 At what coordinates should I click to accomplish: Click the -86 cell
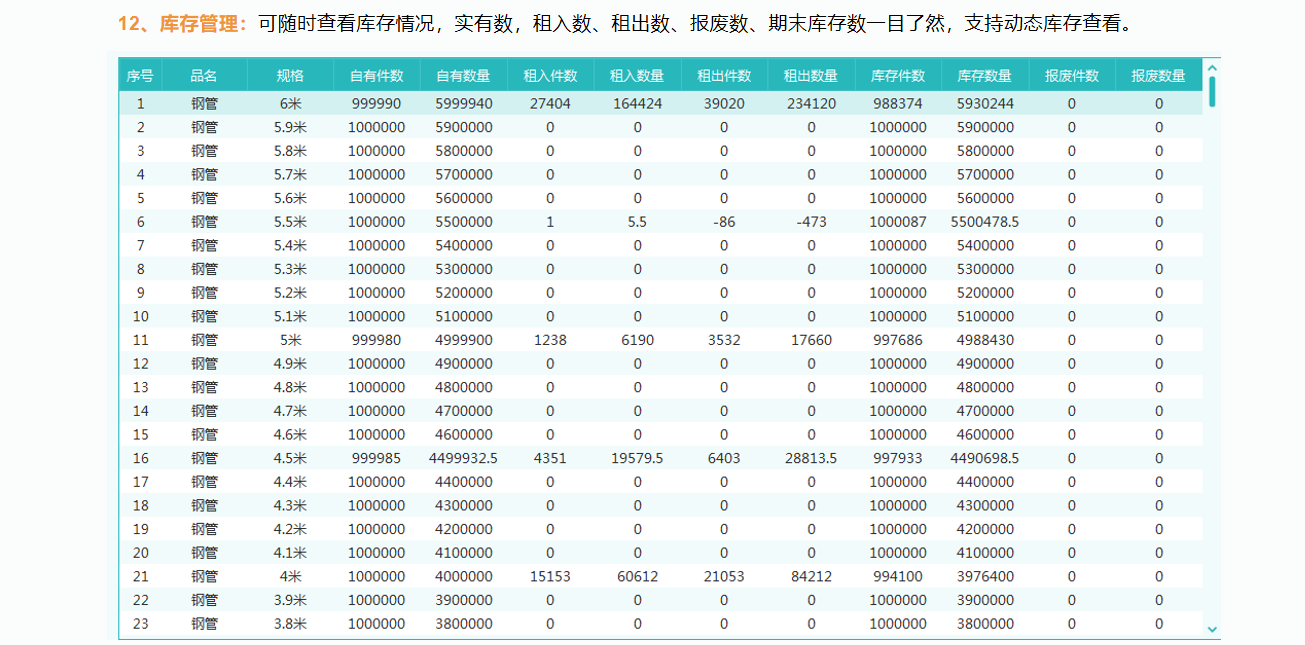coord(724,222)
